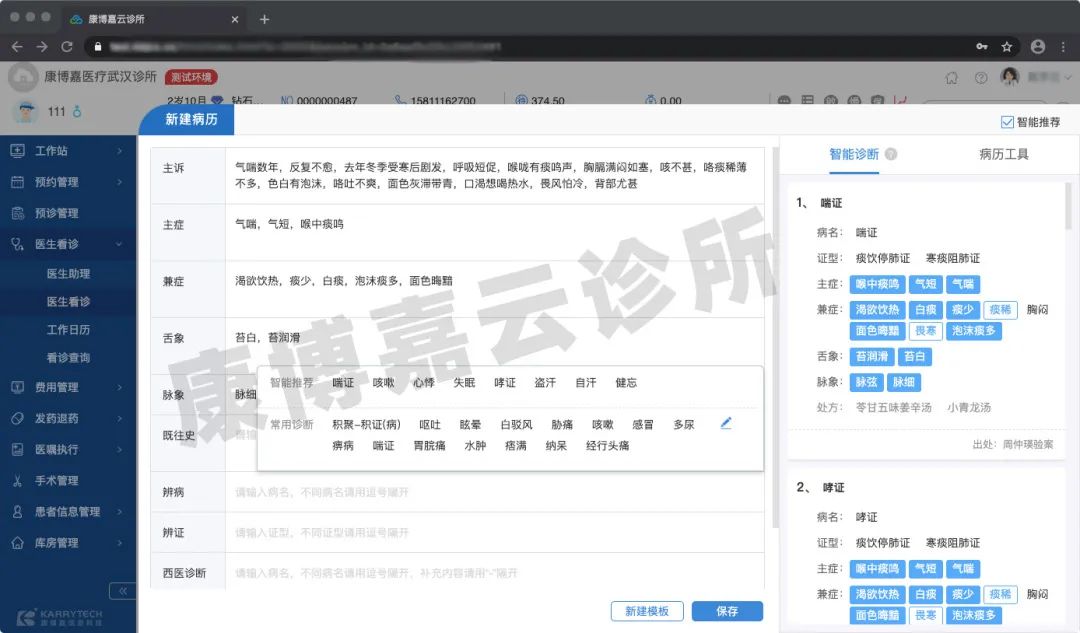1080x633 pixels.
Task: Click the 新建模板 button
Action: (x=646, y=611)
